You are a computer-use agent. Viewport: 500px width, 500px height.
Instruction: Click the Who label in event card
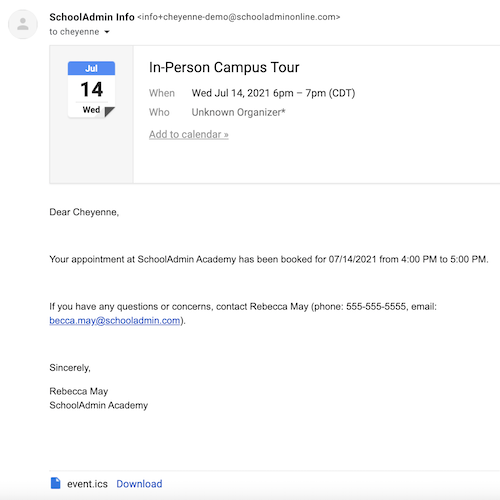click(159, 112)
